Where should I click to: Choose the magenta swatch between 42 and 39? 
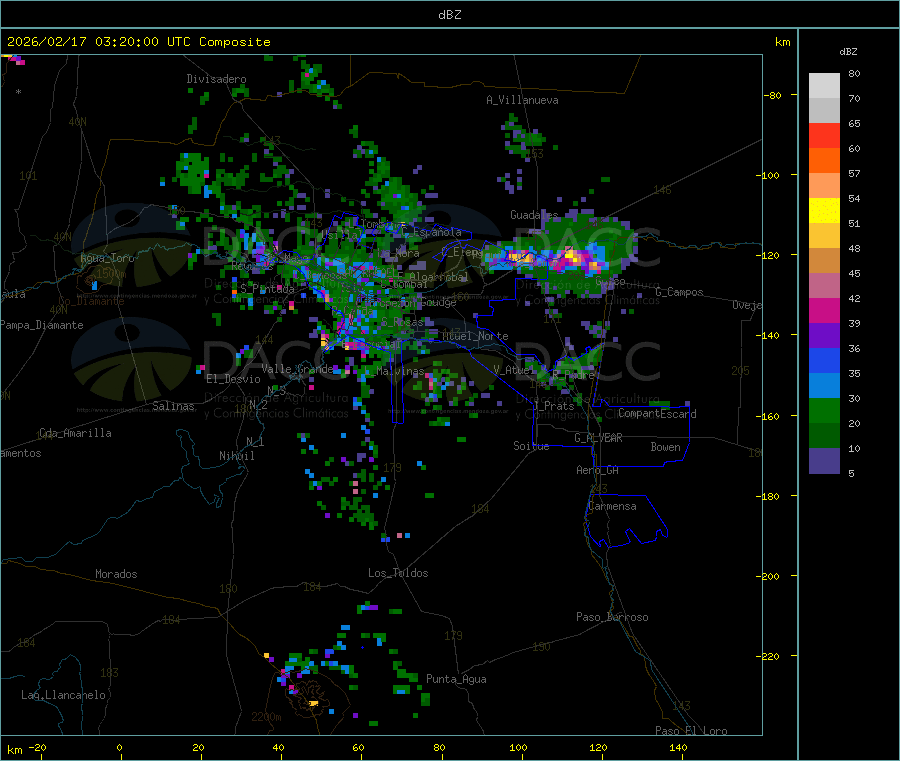(824, 310)
